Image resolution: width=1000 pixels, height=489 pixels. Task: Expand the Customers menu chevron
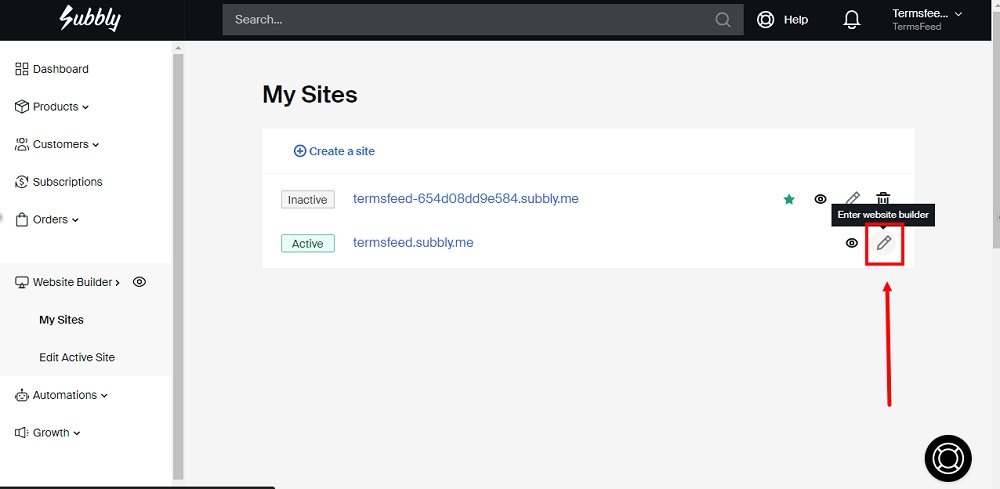click(96, 145)
